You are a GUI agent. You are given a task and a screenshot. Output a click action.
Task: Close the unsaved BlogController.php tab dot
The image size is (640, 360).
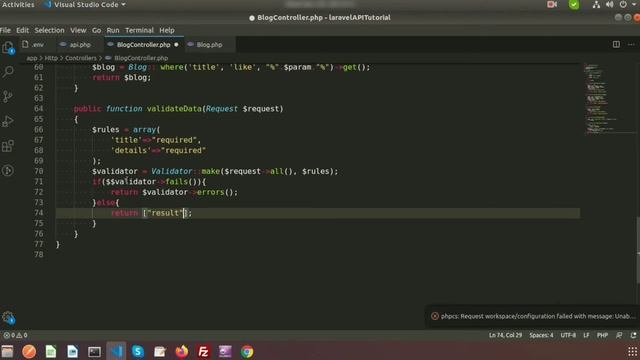(176, 44)
